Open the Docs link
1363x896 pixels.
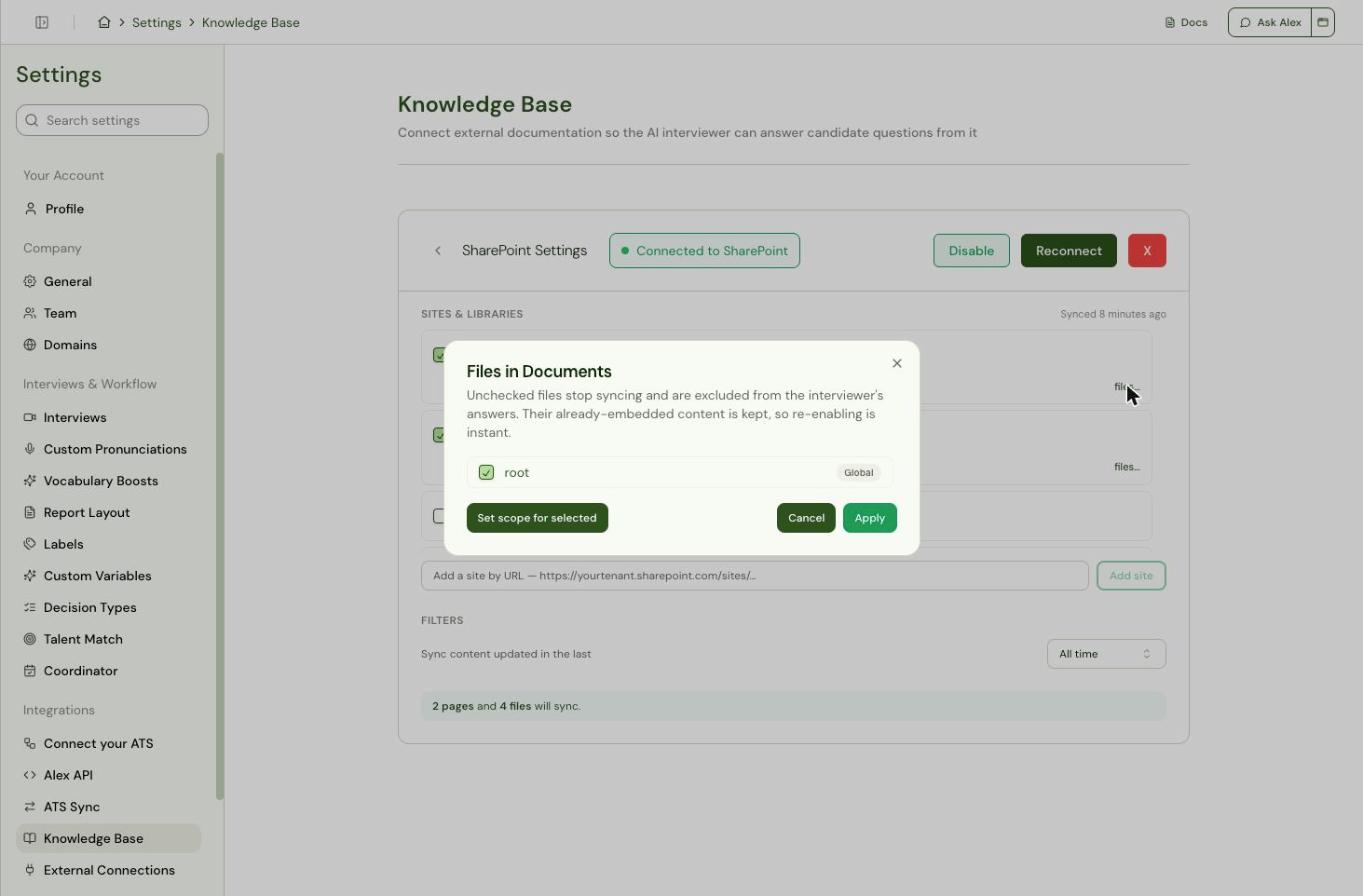click(1186, 22)
